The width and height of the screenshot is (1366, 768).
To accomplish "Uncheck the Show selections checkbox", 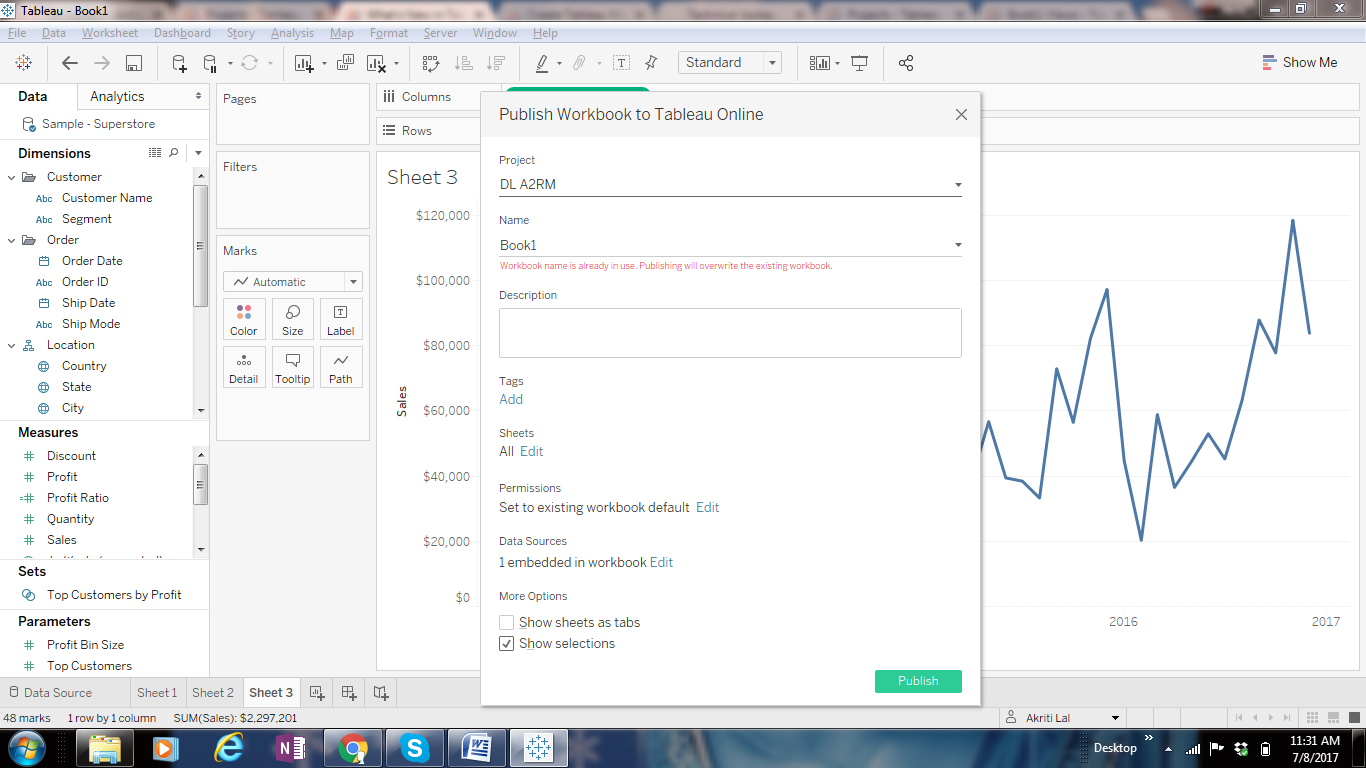I will pos(507,643).
